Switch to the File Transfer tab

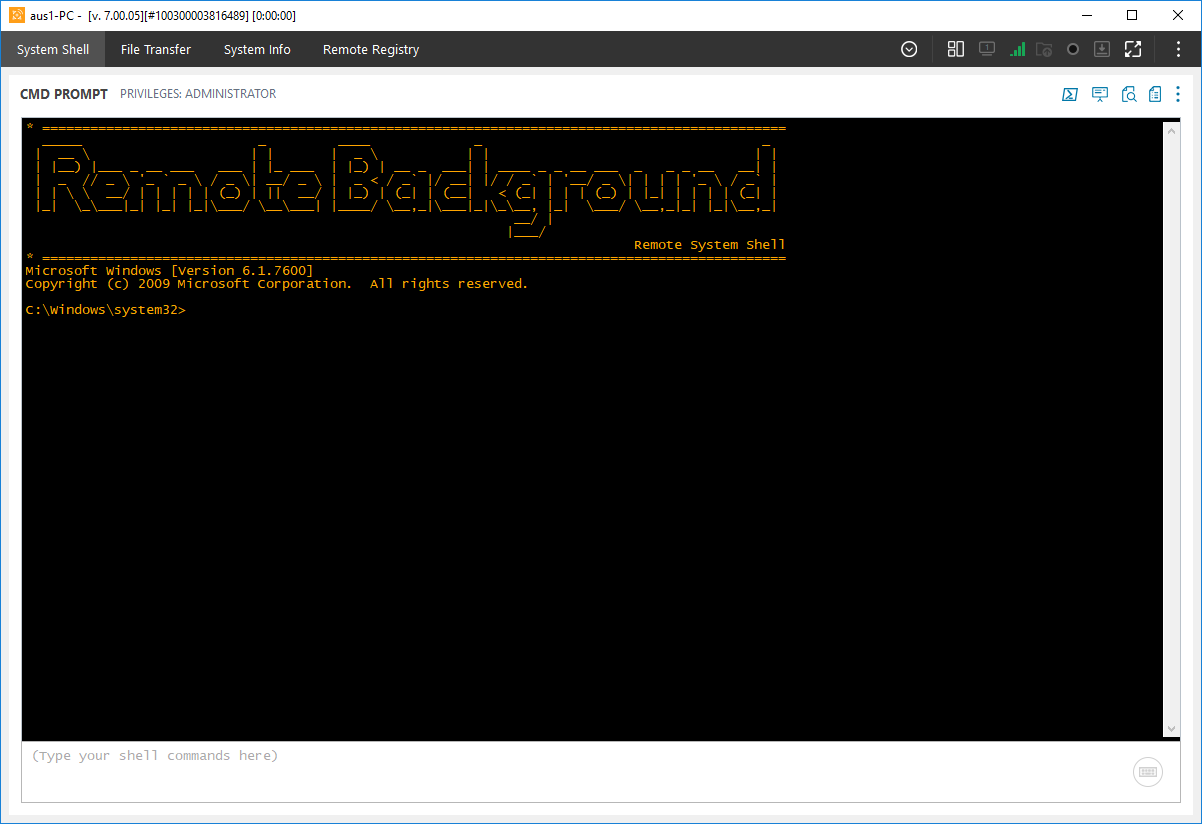pos(155,48)
